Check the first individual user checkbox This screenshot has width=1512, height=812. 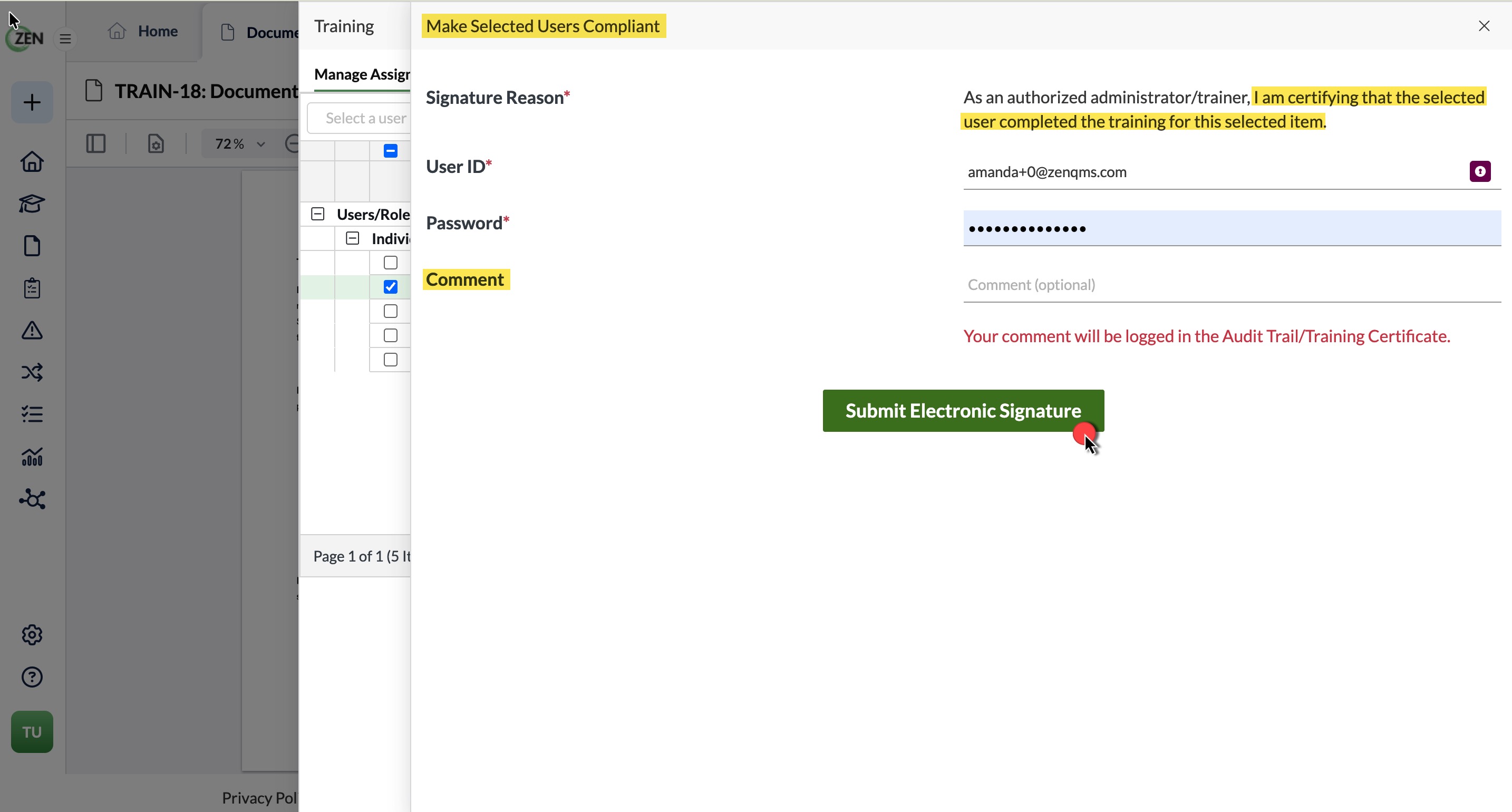tap(390, 263)
